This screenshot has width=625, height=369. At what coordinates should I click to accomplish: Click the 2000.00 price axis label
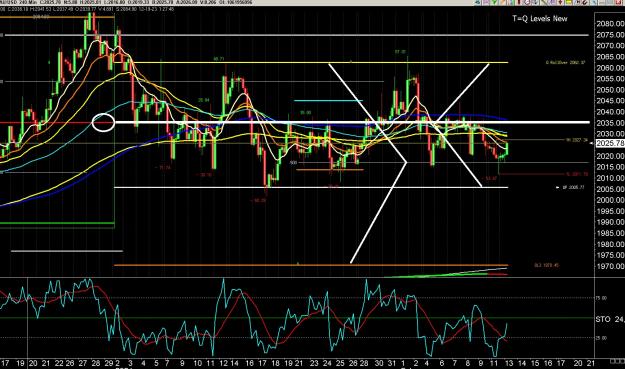(610, 200)
